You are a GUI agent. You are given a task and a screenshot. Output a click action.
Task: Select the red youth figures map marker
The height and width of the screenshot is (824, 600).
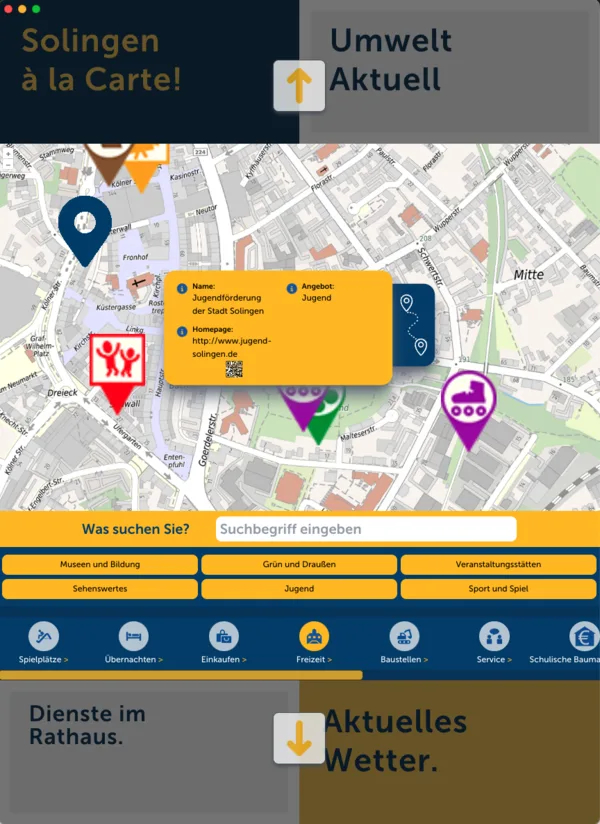(117, 373)
